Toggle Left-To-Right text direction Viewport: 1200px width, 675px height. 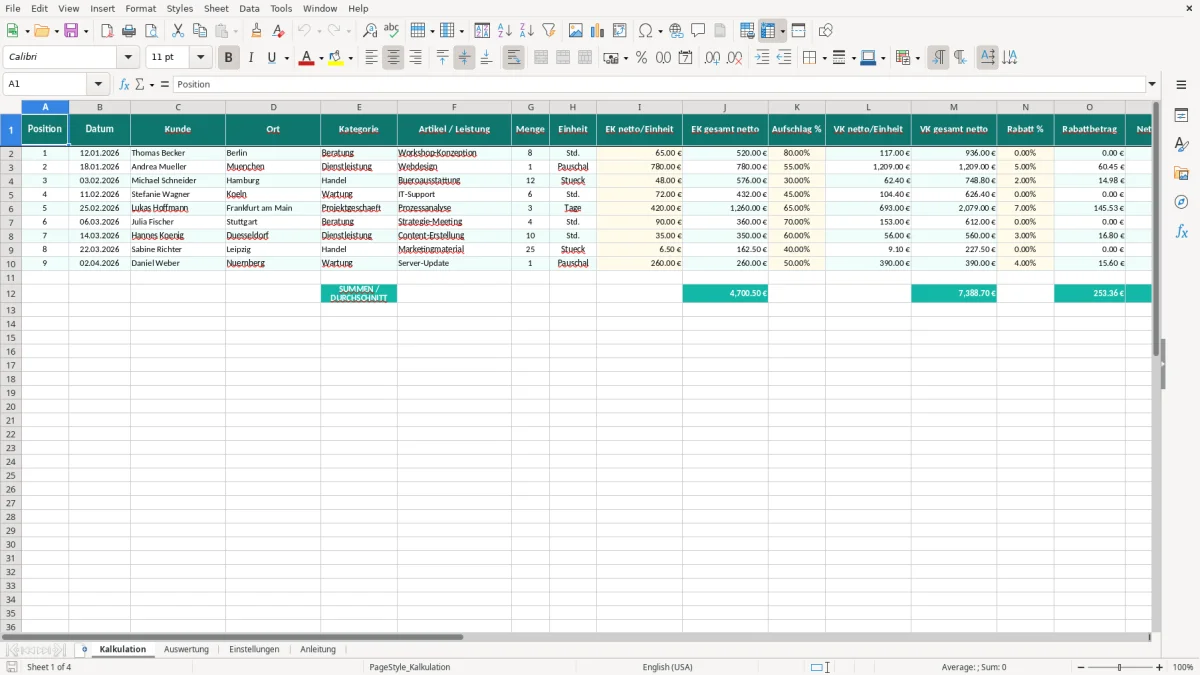(938, 58)
